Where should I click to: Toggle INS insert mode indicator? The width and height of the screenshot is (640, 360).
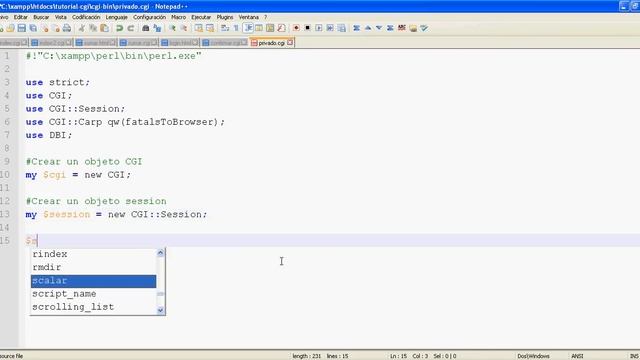[634, 356]
